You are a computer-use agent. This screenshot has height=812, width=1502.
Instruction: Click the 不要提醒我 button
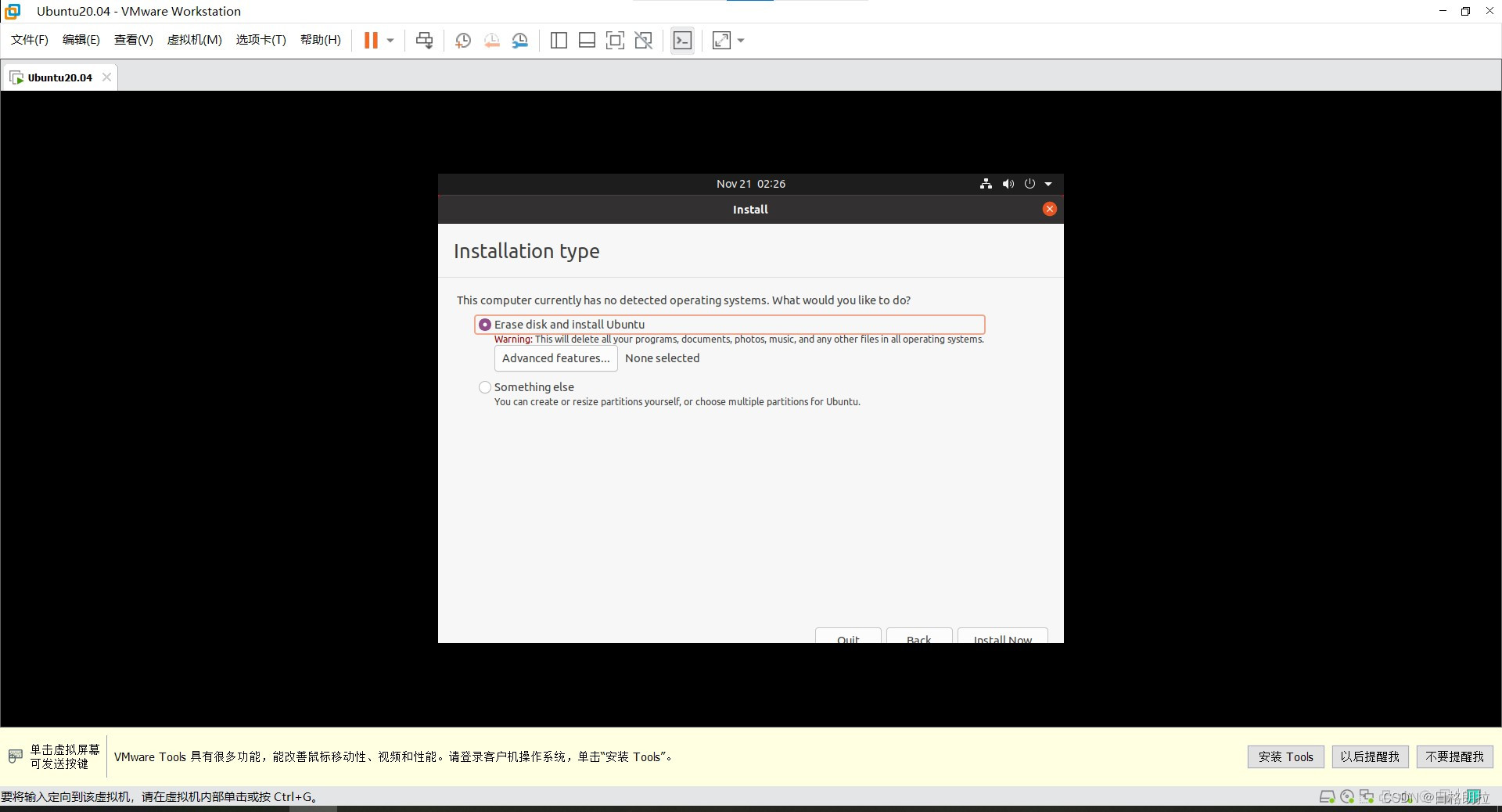[1454, 756]
